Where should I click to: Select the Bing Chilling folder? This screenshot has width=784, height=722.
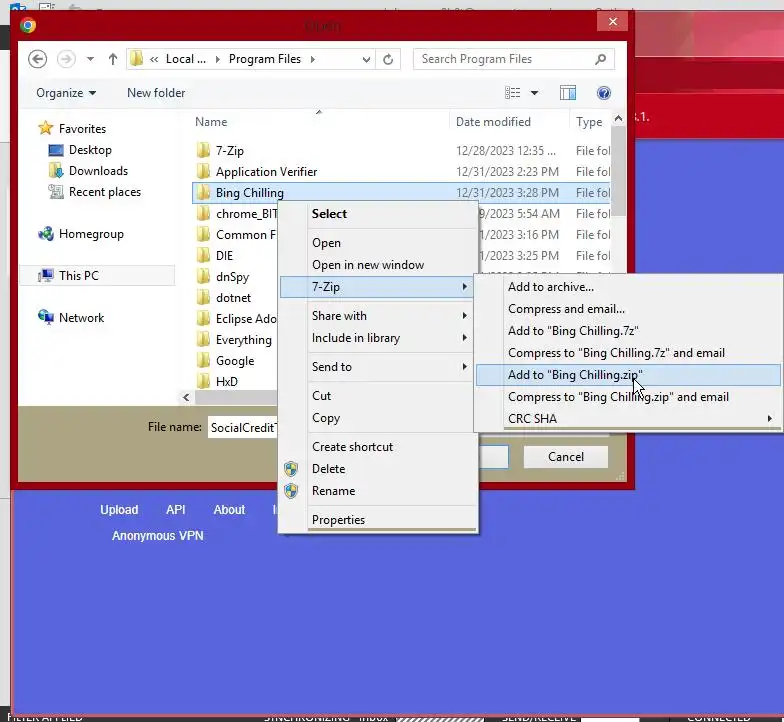[x=401, y=192]
